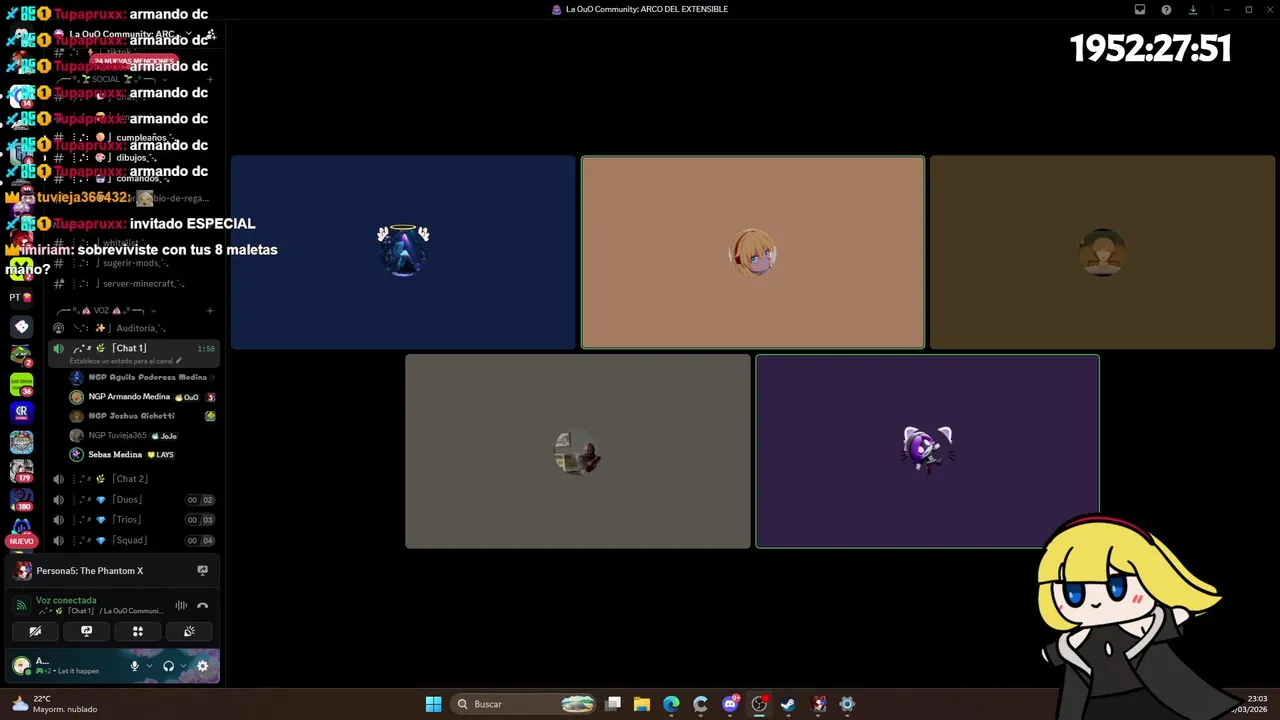Mute microphone in user panel
This screenshot has height=720, width=1280.
134,666
